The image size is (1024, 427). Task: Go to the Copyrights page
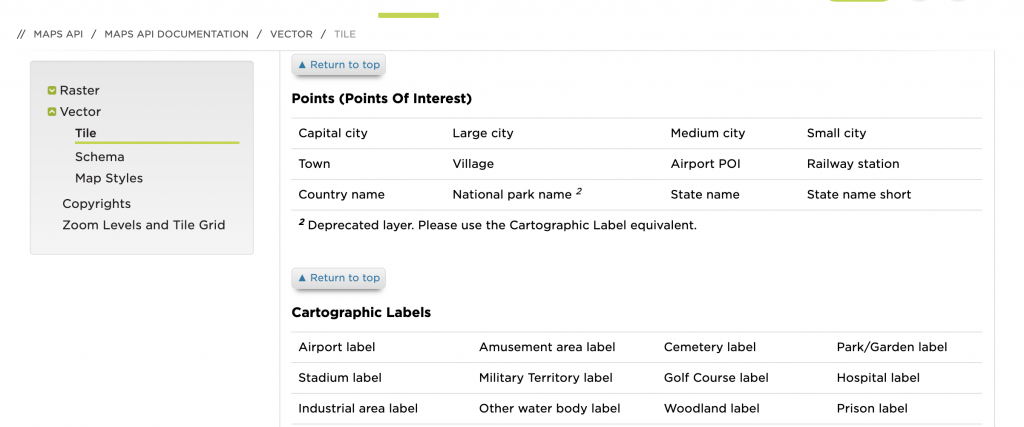(x=96, y=204)
